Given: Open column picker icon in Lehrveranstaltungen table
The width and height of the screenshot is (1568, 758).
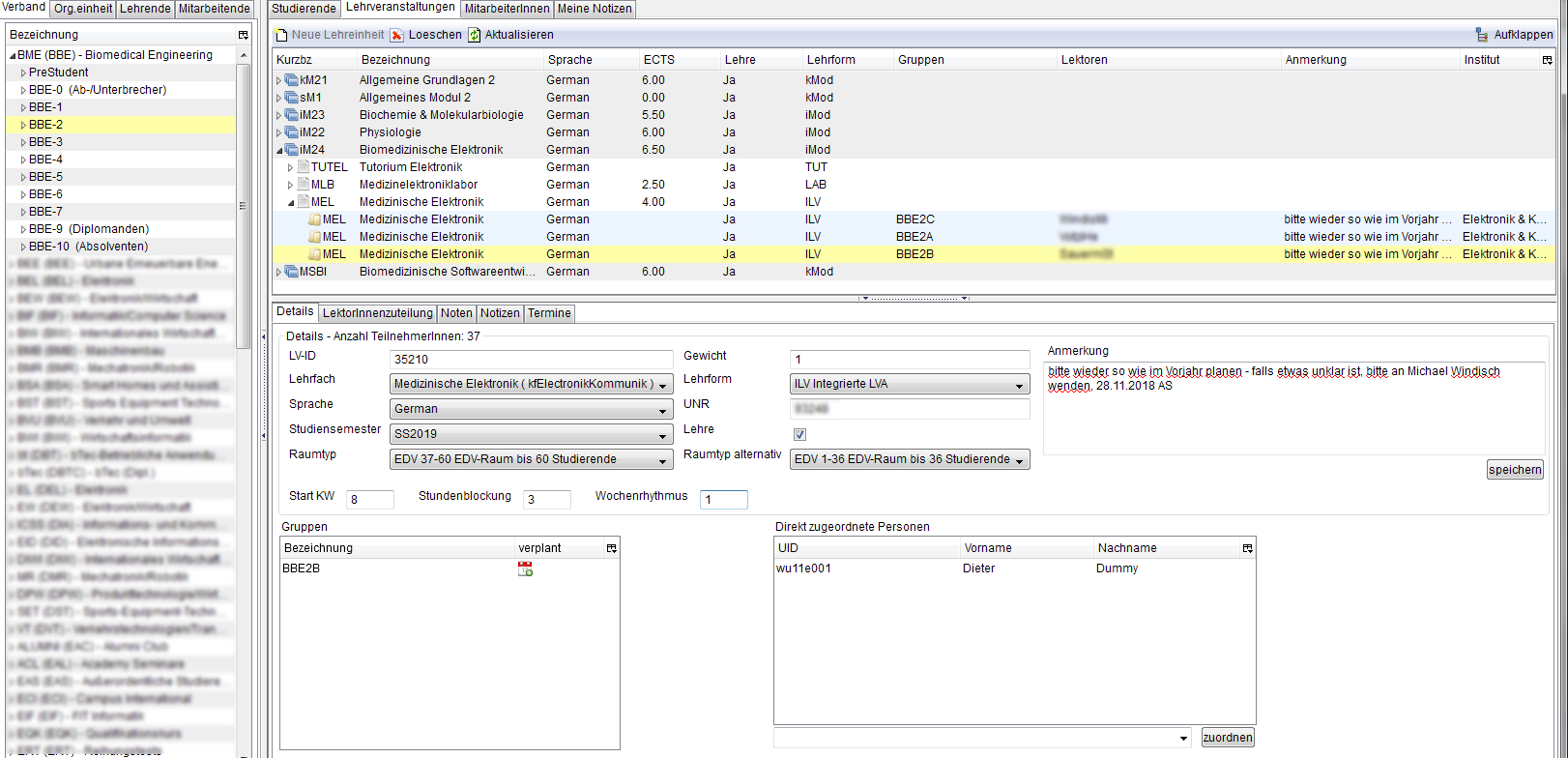Looking at the screenshot, I should coord(1547,60).
